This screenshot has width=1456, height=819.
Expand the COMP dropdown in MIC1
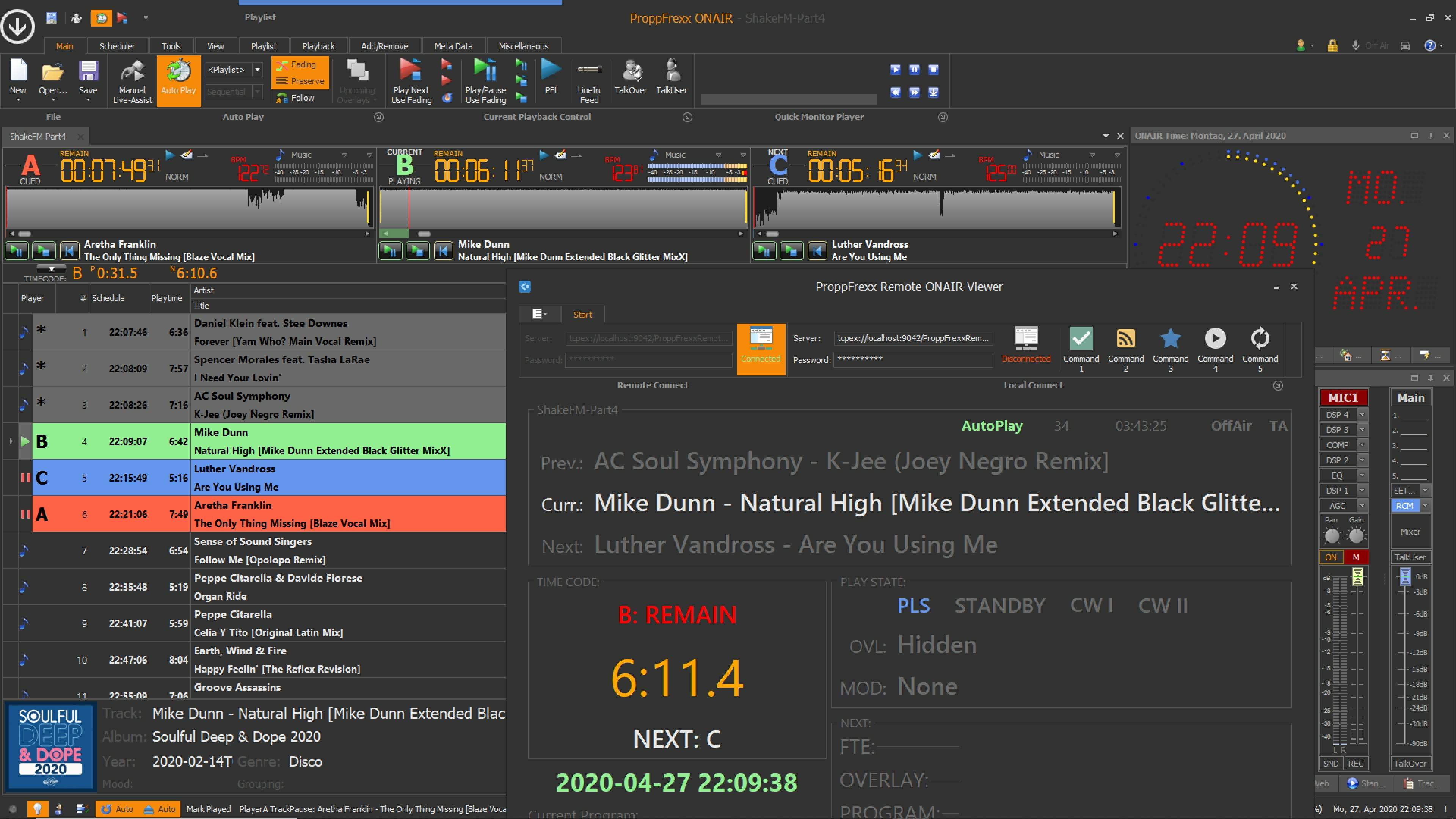1362,445
